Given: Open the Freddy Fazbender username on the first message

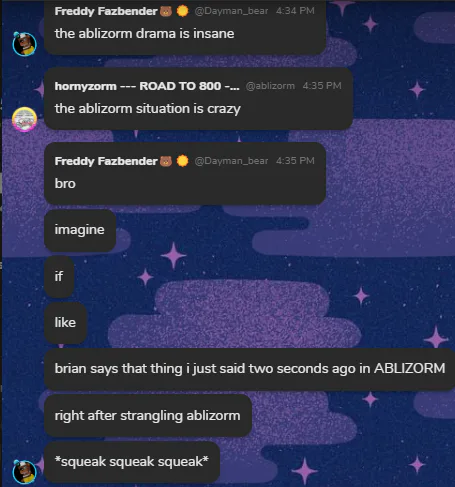Looking at the screenshot, I should [106, 11].
